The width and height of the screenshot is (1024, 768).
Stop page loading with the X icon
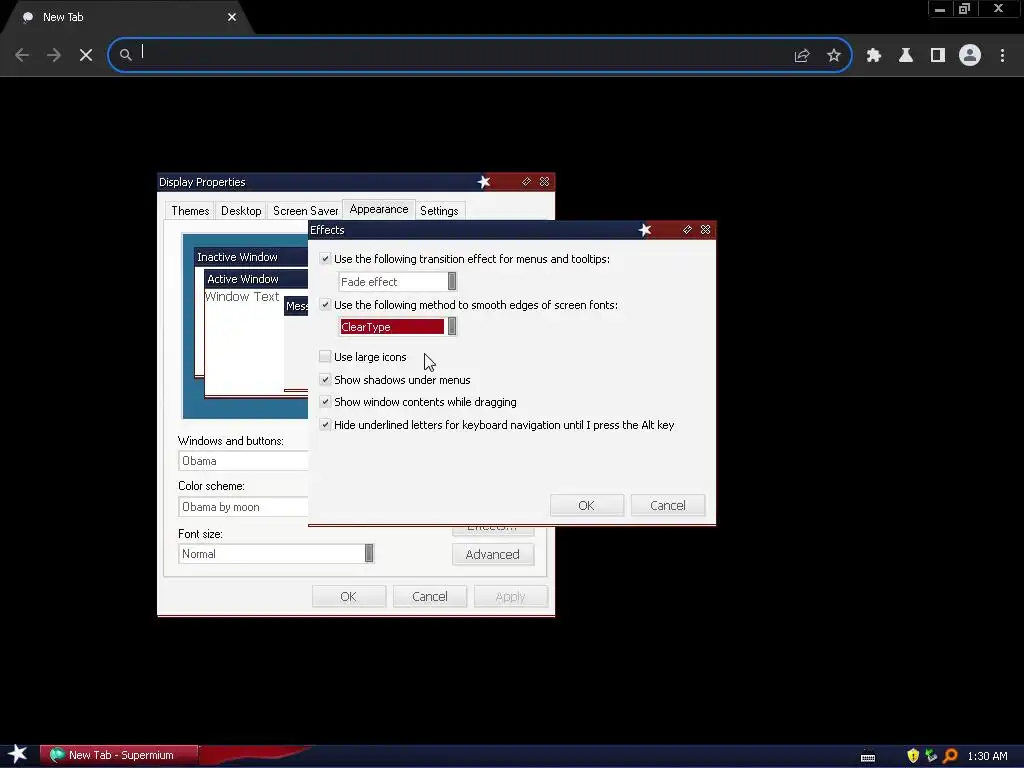(x=86, y=55)
